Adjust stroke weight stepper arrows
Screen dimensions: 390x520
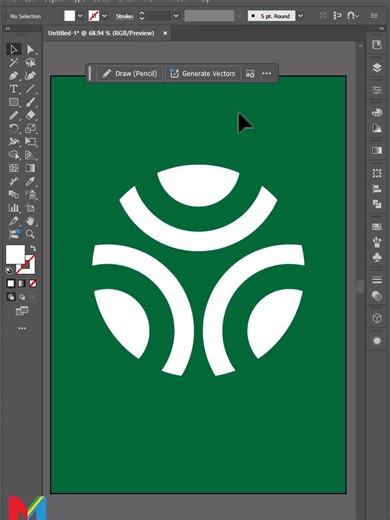click(142, 16)
